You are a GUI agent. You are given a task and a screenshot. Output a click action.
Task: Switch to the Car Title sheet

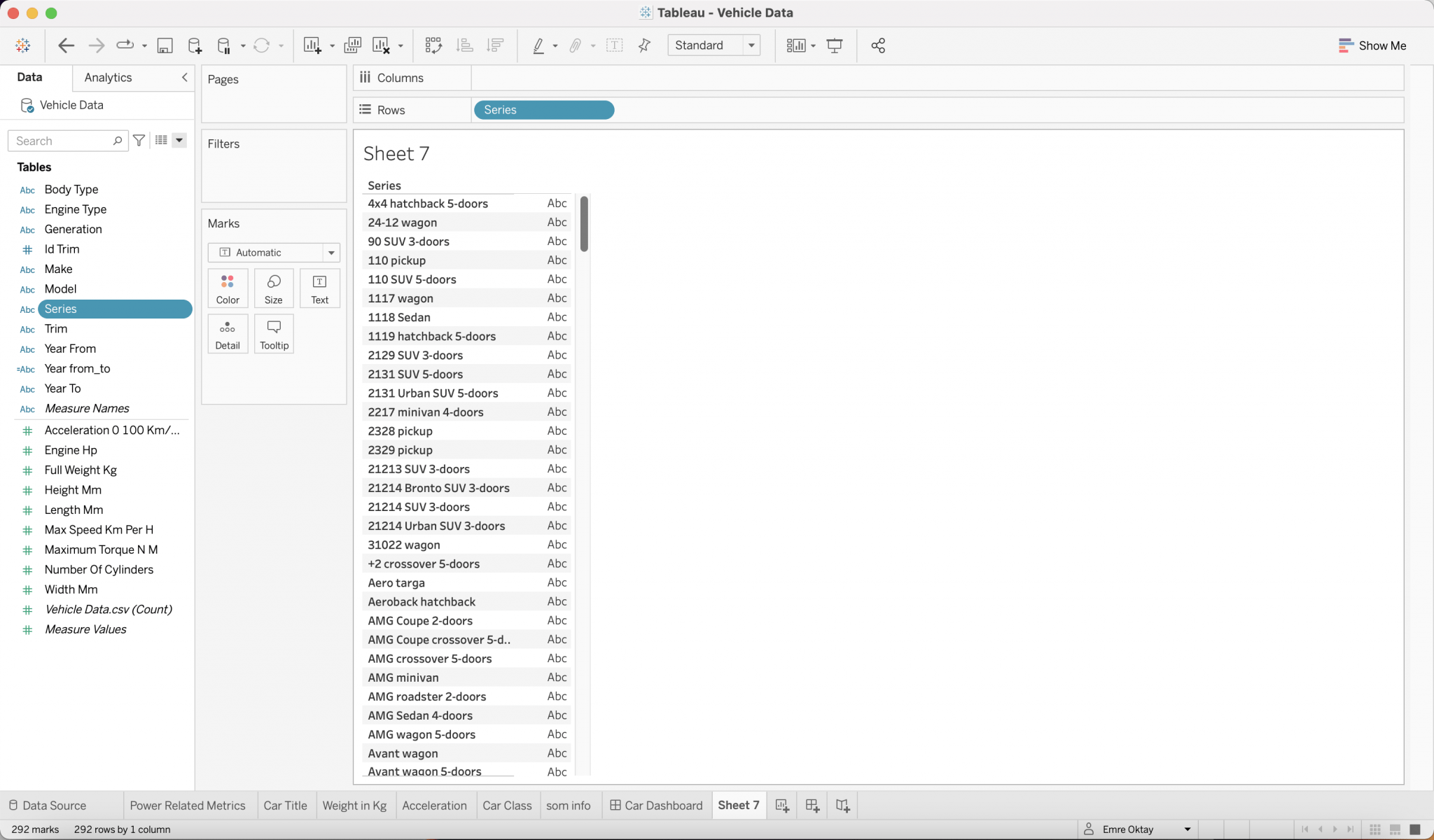pyautogui.click(x=285, y=806)
